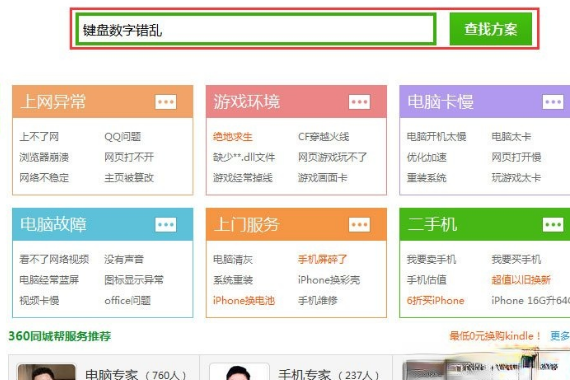Viewport: 570px width, 380px height.
Task: Open the 主页被篡改 link
Action: 129,178
